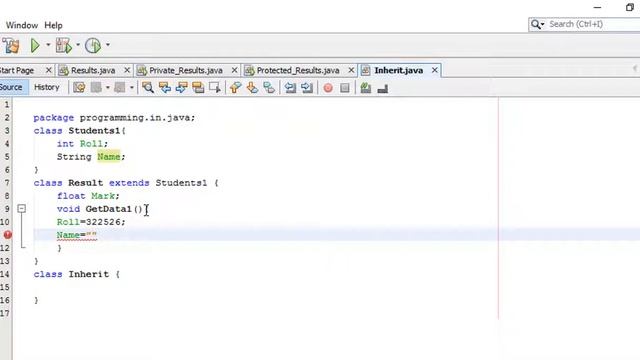The width and height of the screenshot is (640, 360).
Task: Click the highlighted "Name" on line 5
Action: point(109,157)
